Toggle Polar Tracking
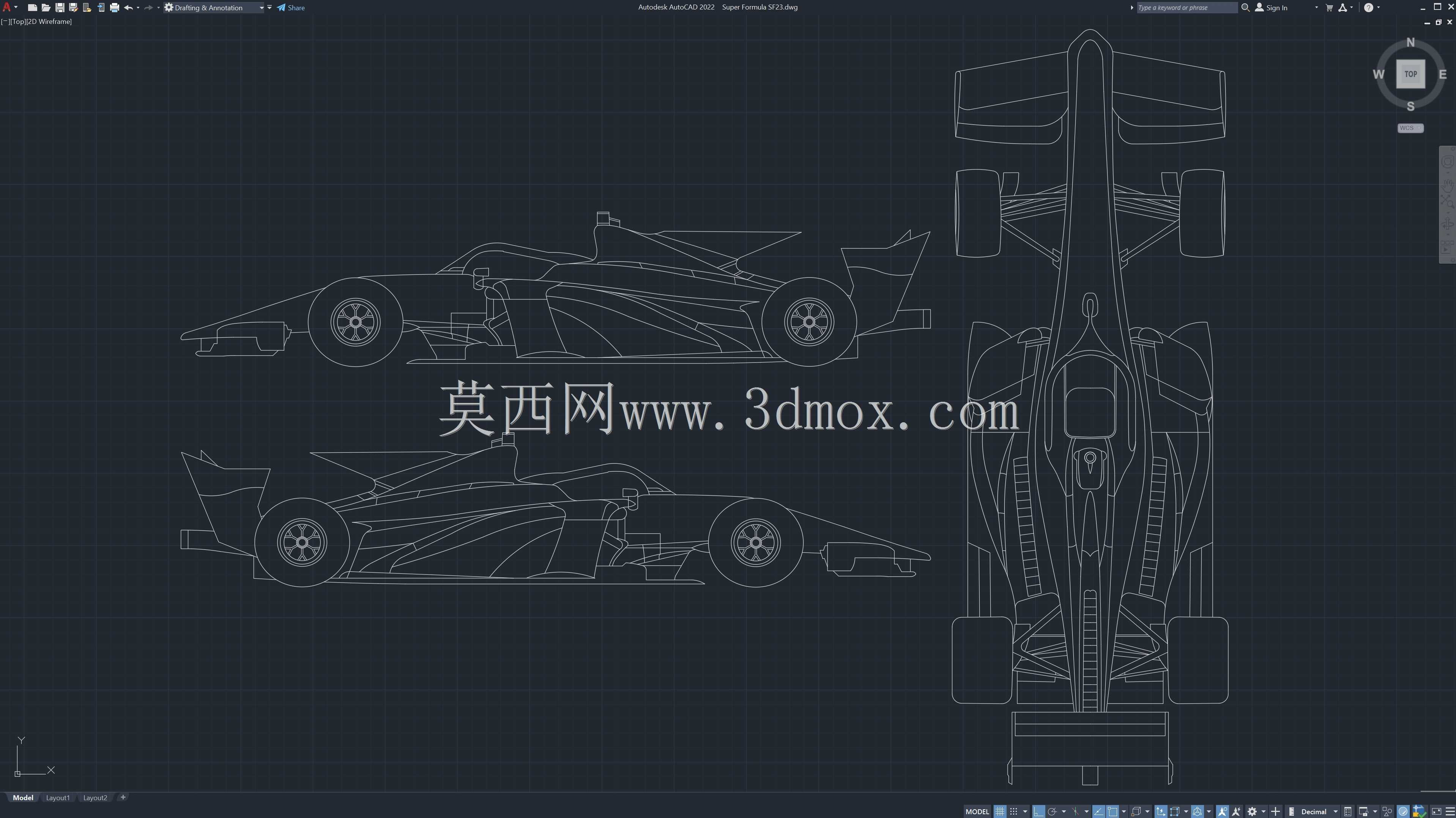 1053,812
